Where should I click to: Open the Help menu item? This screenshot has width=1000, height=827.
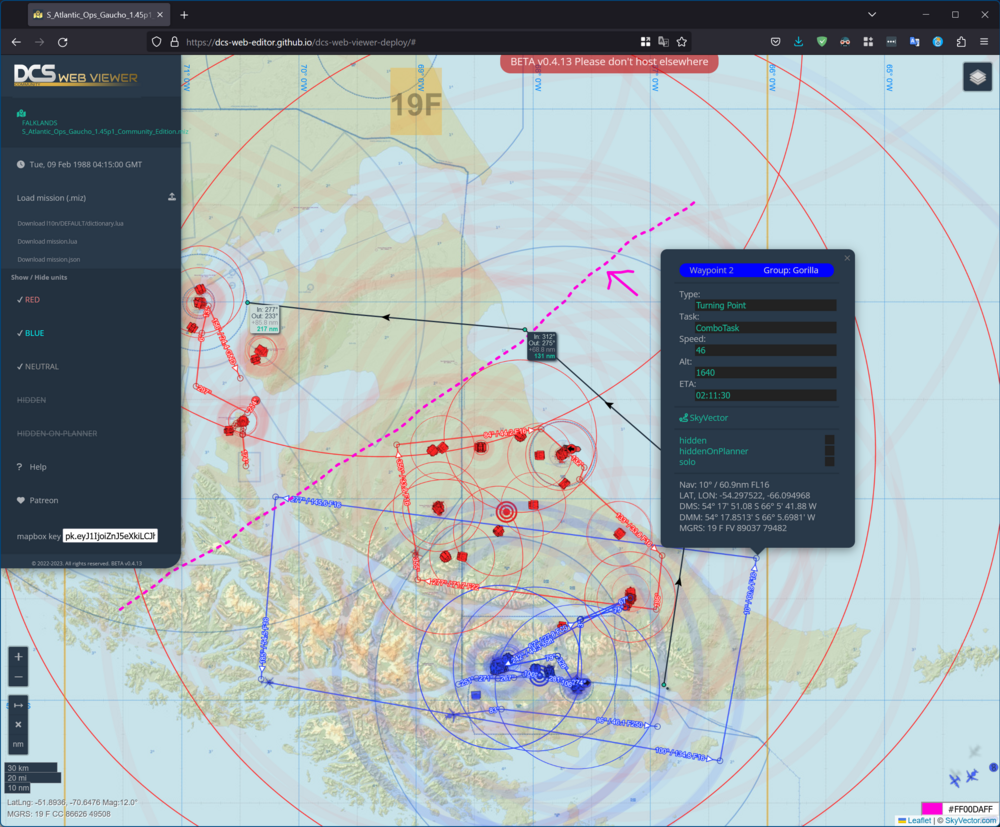pos(38,467)
